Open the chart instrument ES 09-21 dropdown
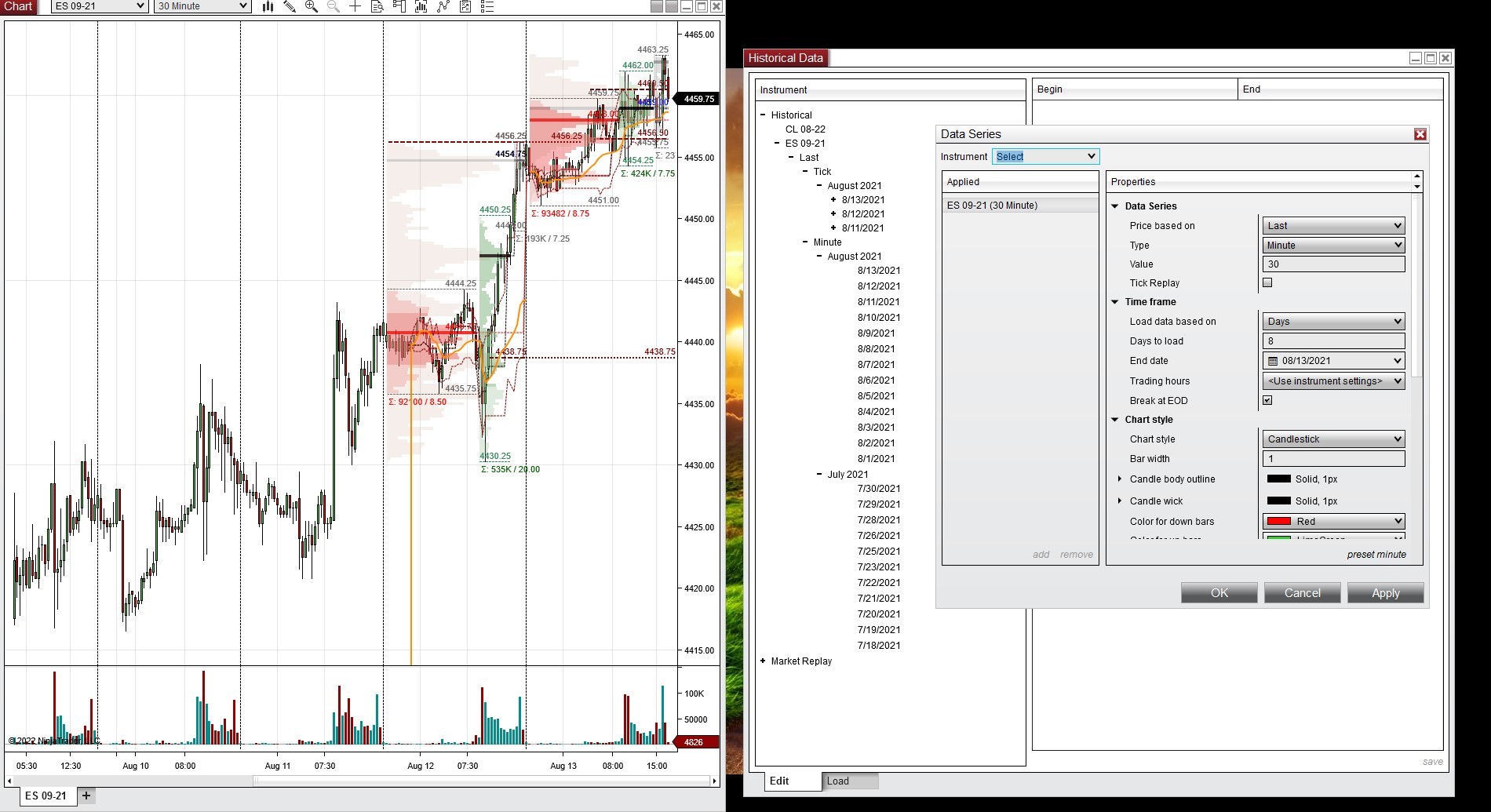 point(100,6)
